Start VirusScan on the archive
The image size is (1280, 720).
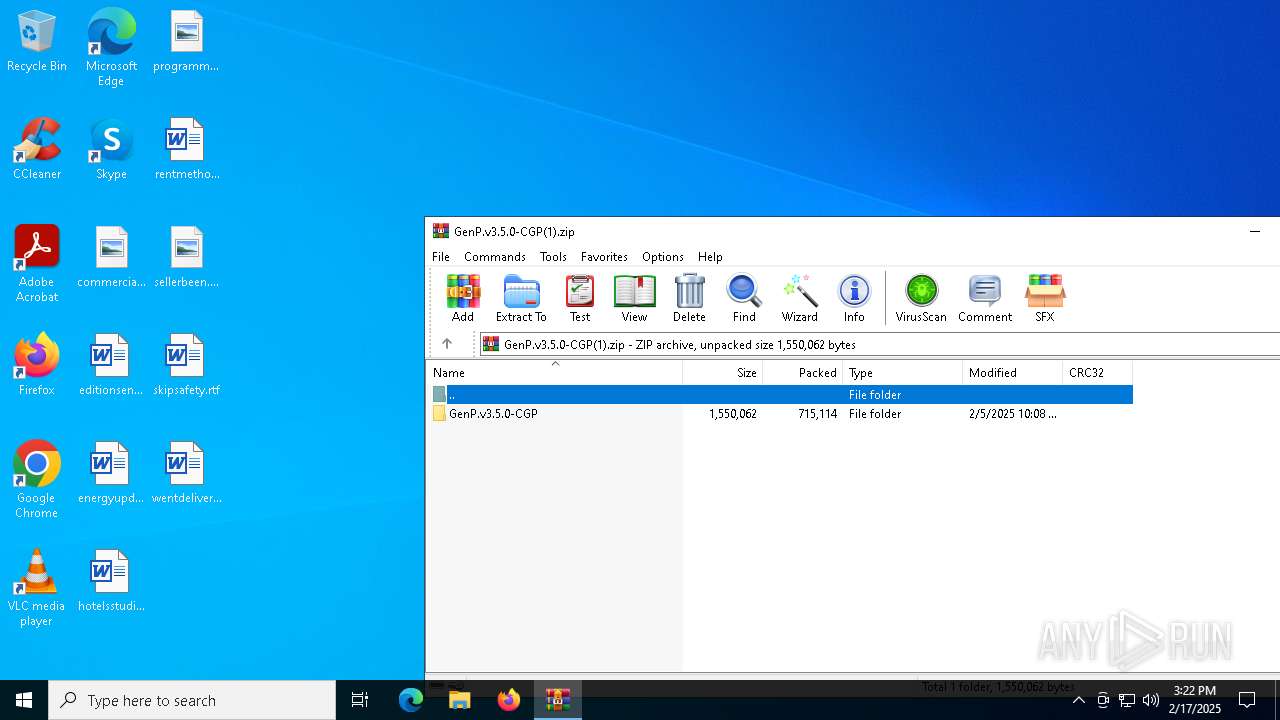click(x=921, y=298)
